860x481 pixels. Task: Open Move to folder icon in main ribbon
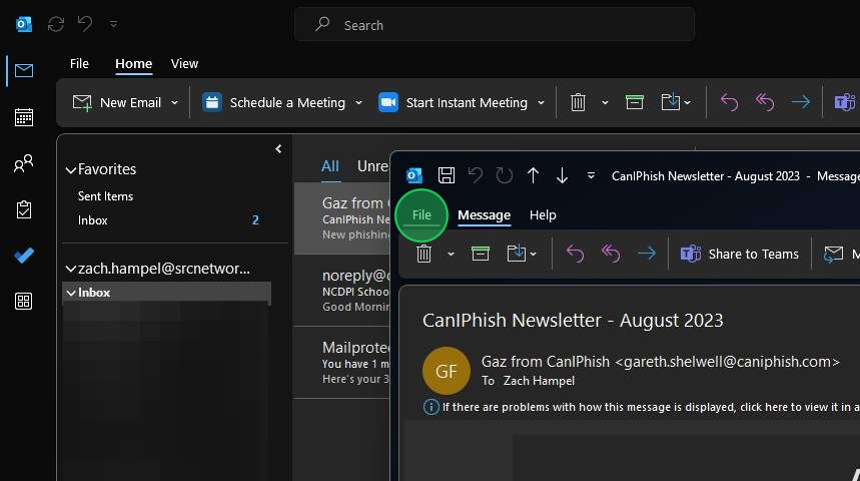675,102
